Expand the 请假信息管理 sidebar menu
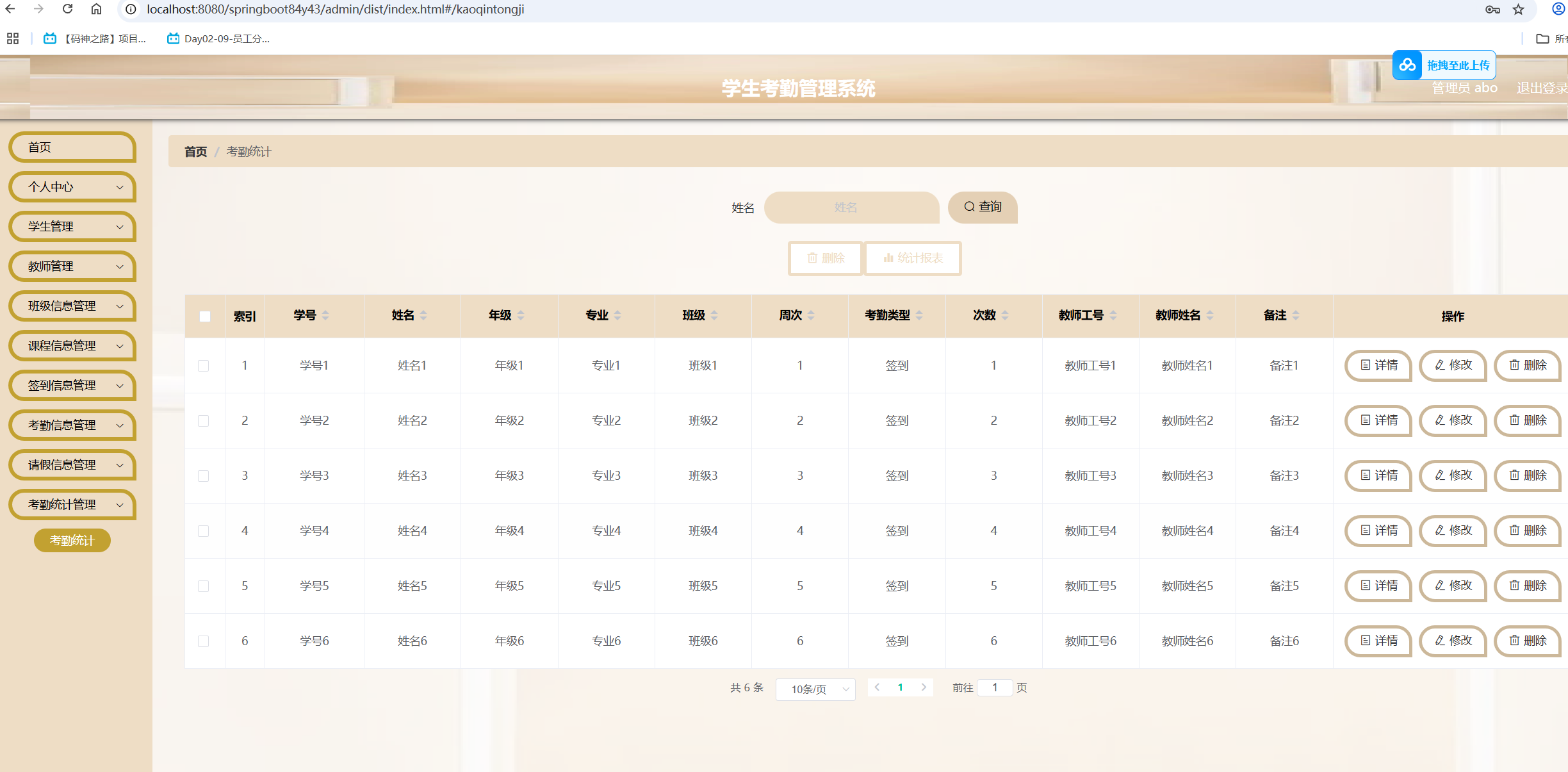Viewport: 1568px width, 772px height. coord(73,465)
